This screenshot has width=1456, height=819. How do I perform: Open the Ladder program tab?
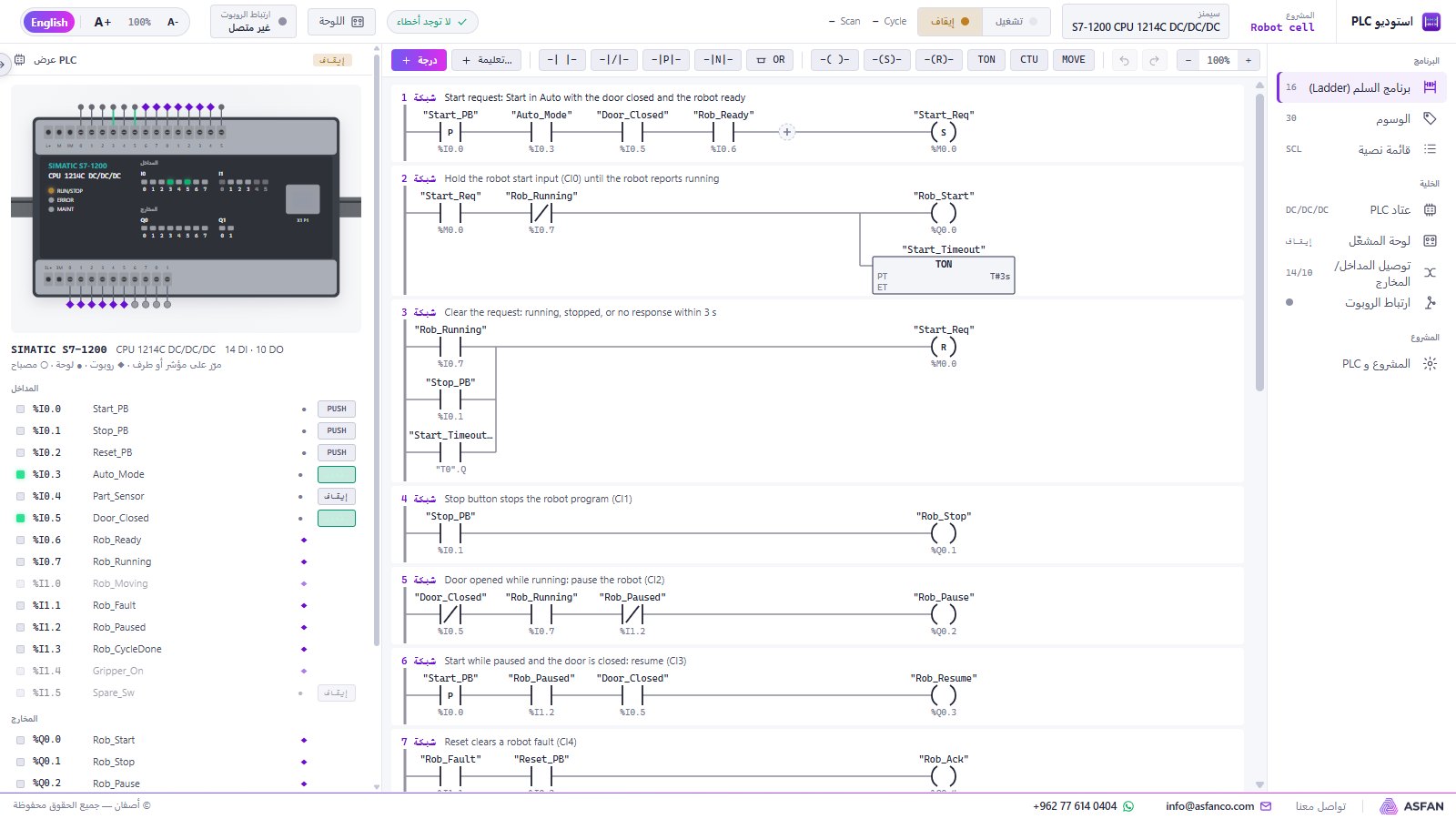(1361, 87)
